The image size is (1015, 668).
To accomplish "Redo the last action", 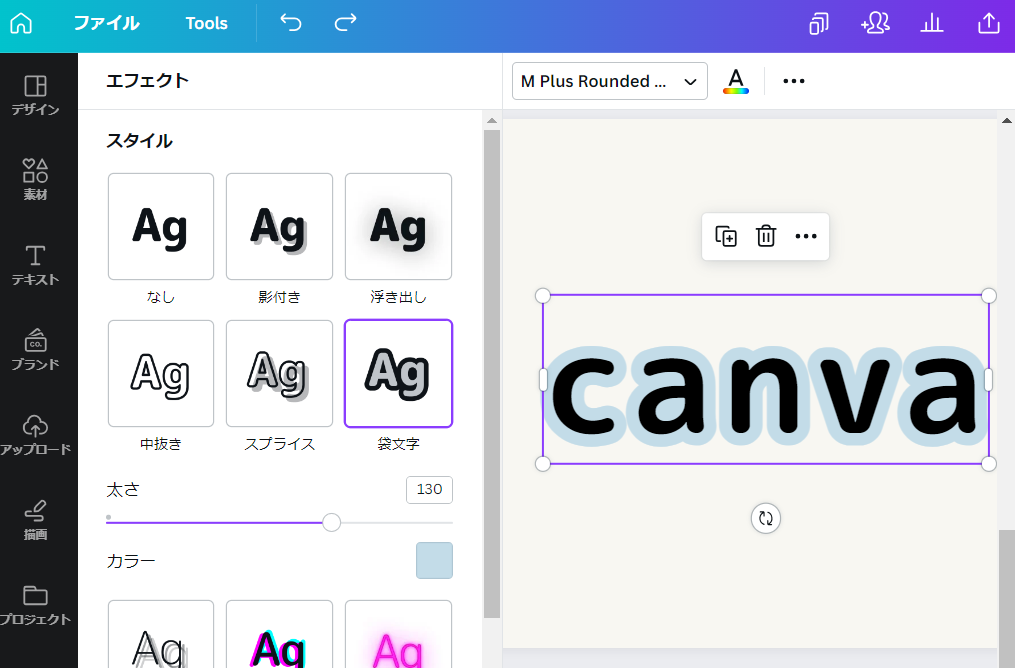I will [345, 23].
